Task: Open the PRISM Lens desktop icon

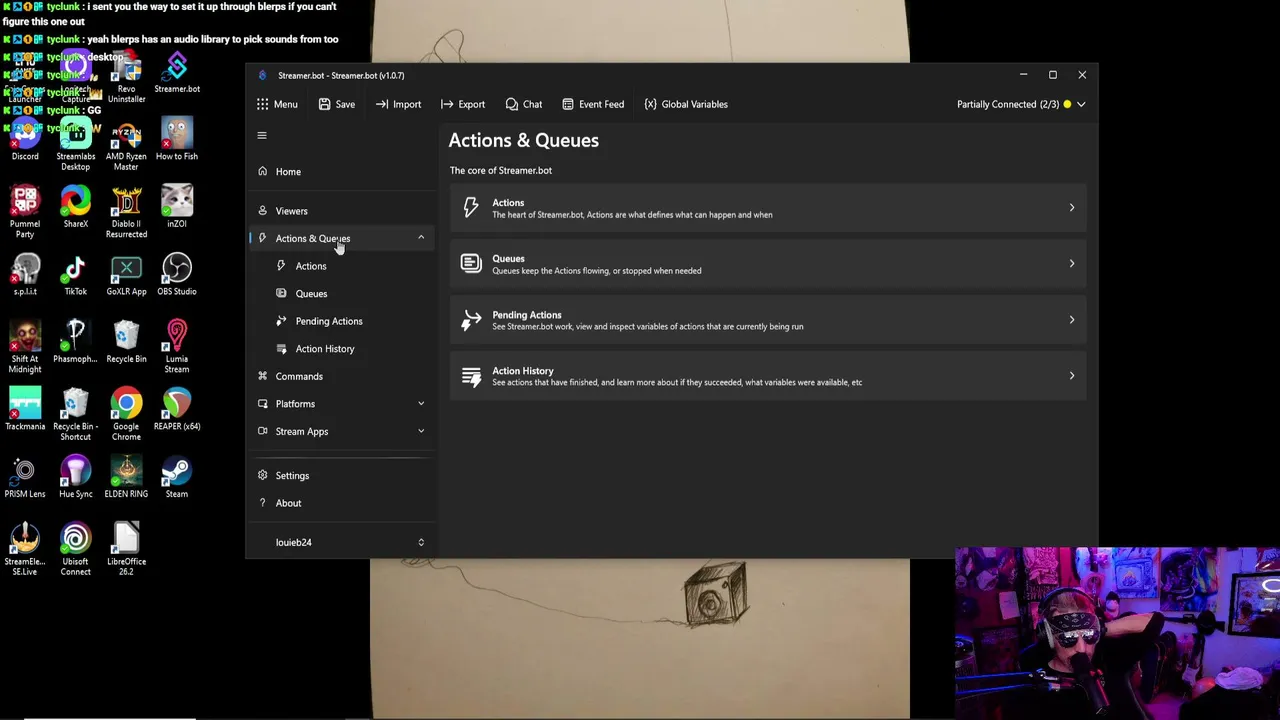Action: (x=25, y=477)
